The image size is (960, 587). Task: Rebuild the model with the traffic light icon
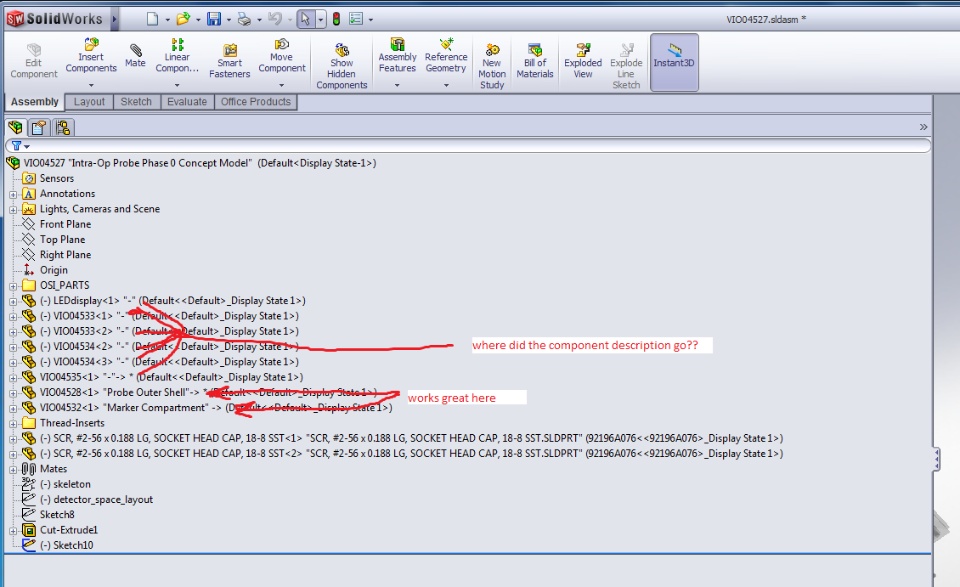336,19
